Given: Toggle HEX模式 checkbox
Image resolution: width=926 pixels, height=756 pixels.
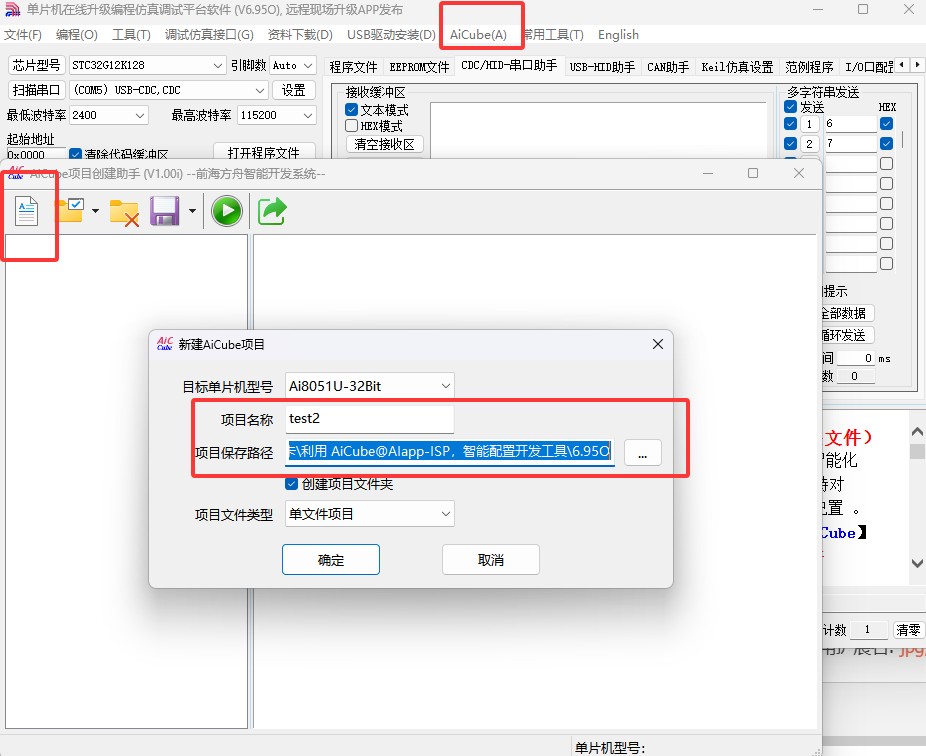Looking at the screenshot, I should tap(351, 126).
